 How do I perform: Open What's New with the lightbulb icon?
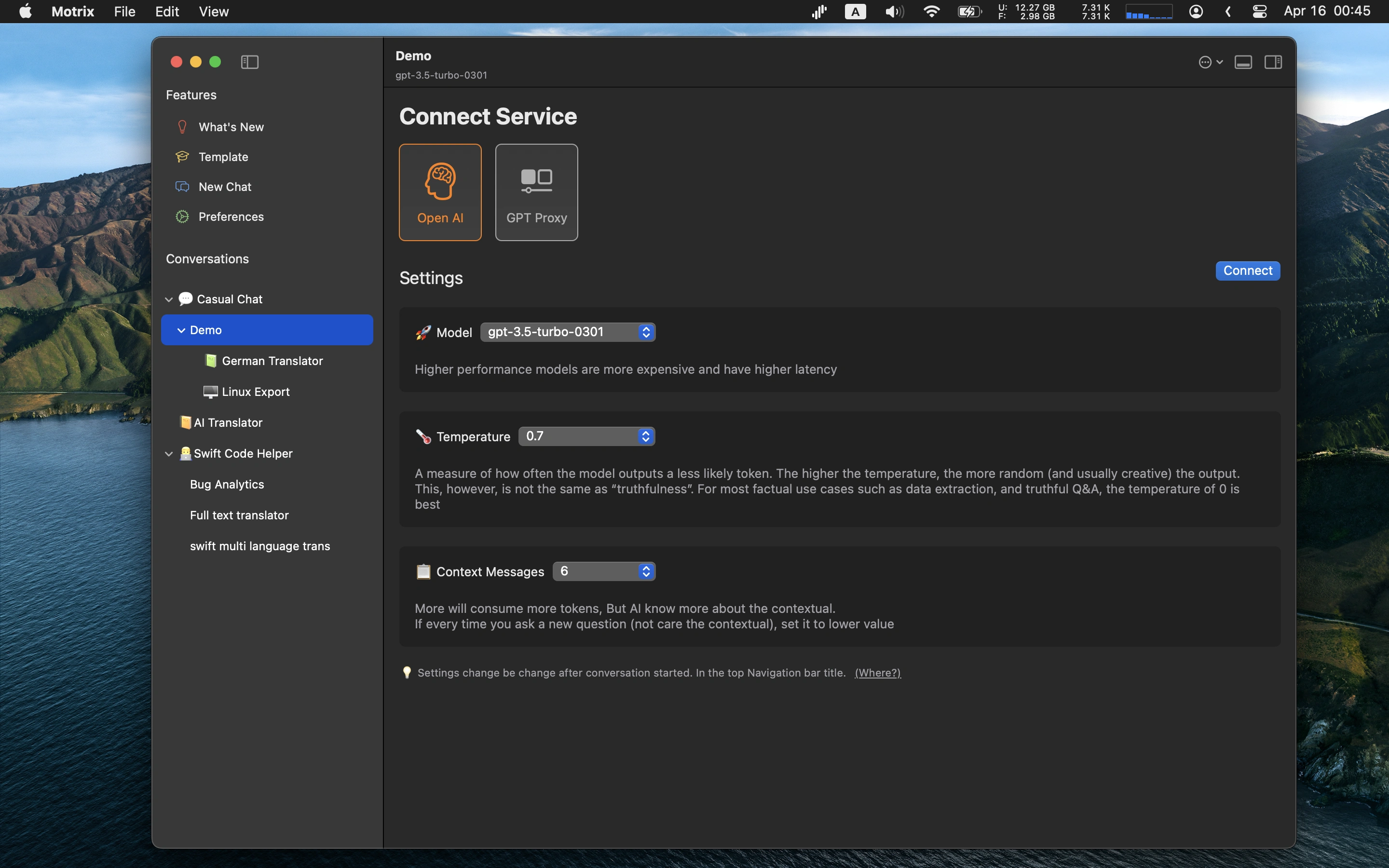coord(231,127)
